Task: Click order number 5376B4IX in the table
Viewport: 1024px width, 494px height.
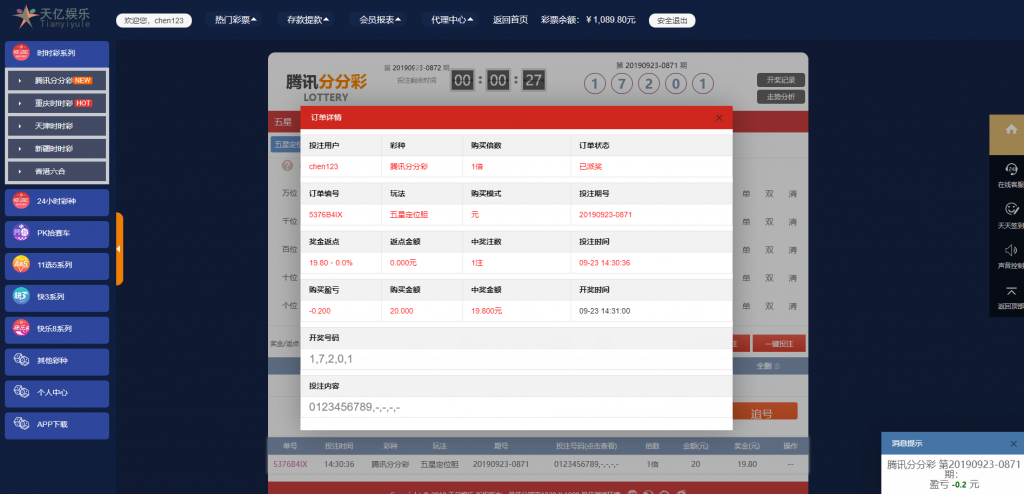Action: pyautogui.click(x=290, y=464)
